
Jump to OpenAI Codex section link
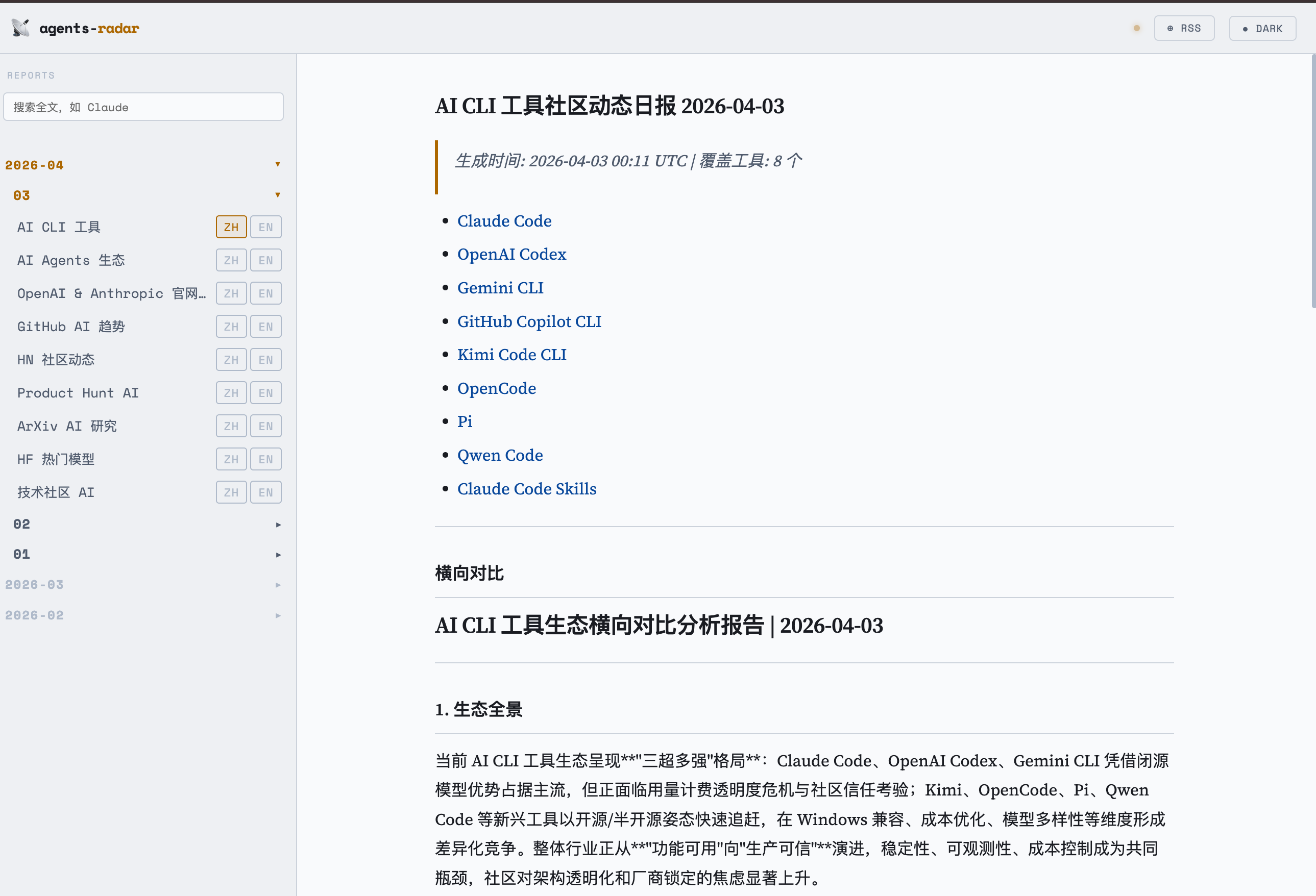[511, 254]
